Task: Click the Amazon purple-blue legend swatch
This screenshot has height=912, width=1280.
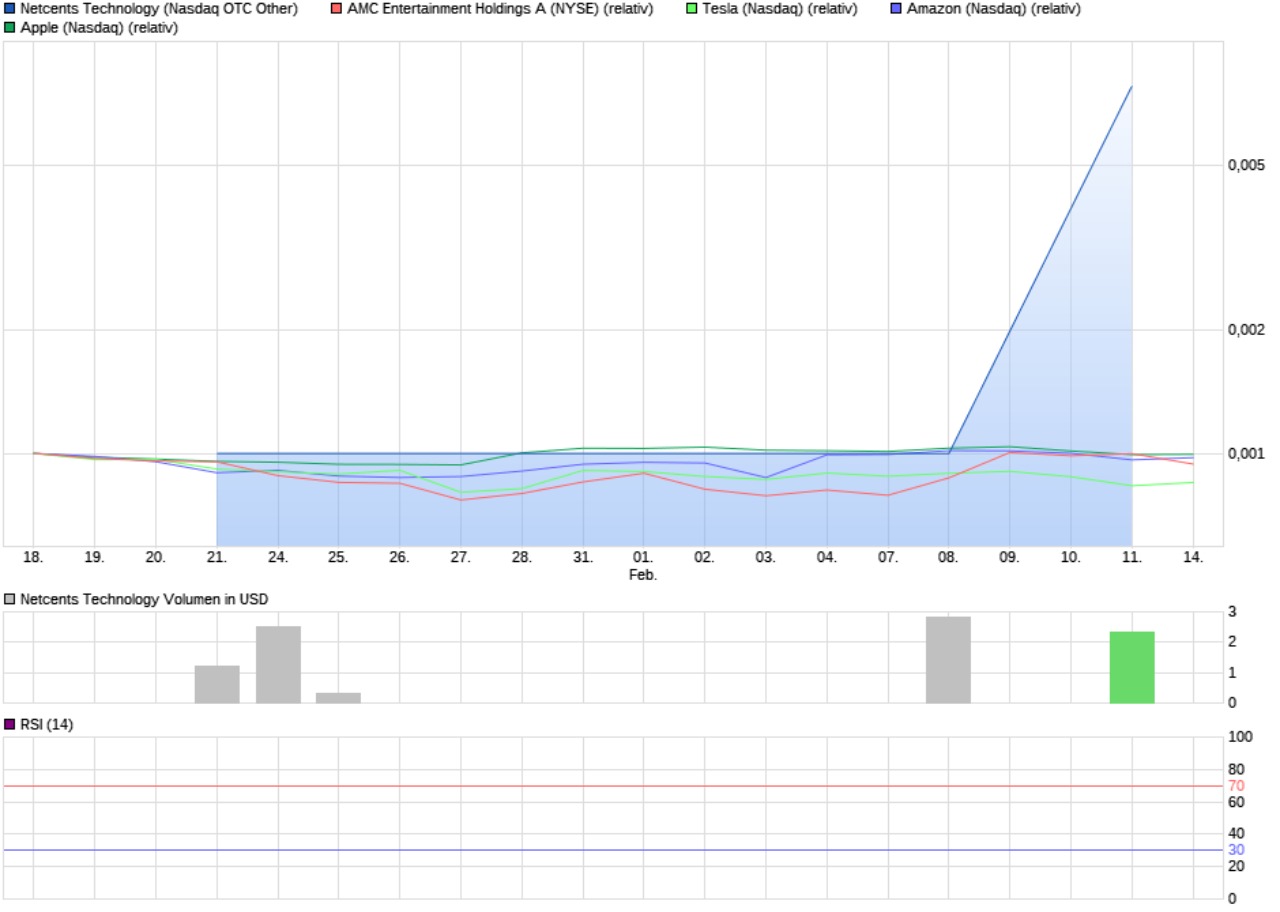Action: [896, 9]
